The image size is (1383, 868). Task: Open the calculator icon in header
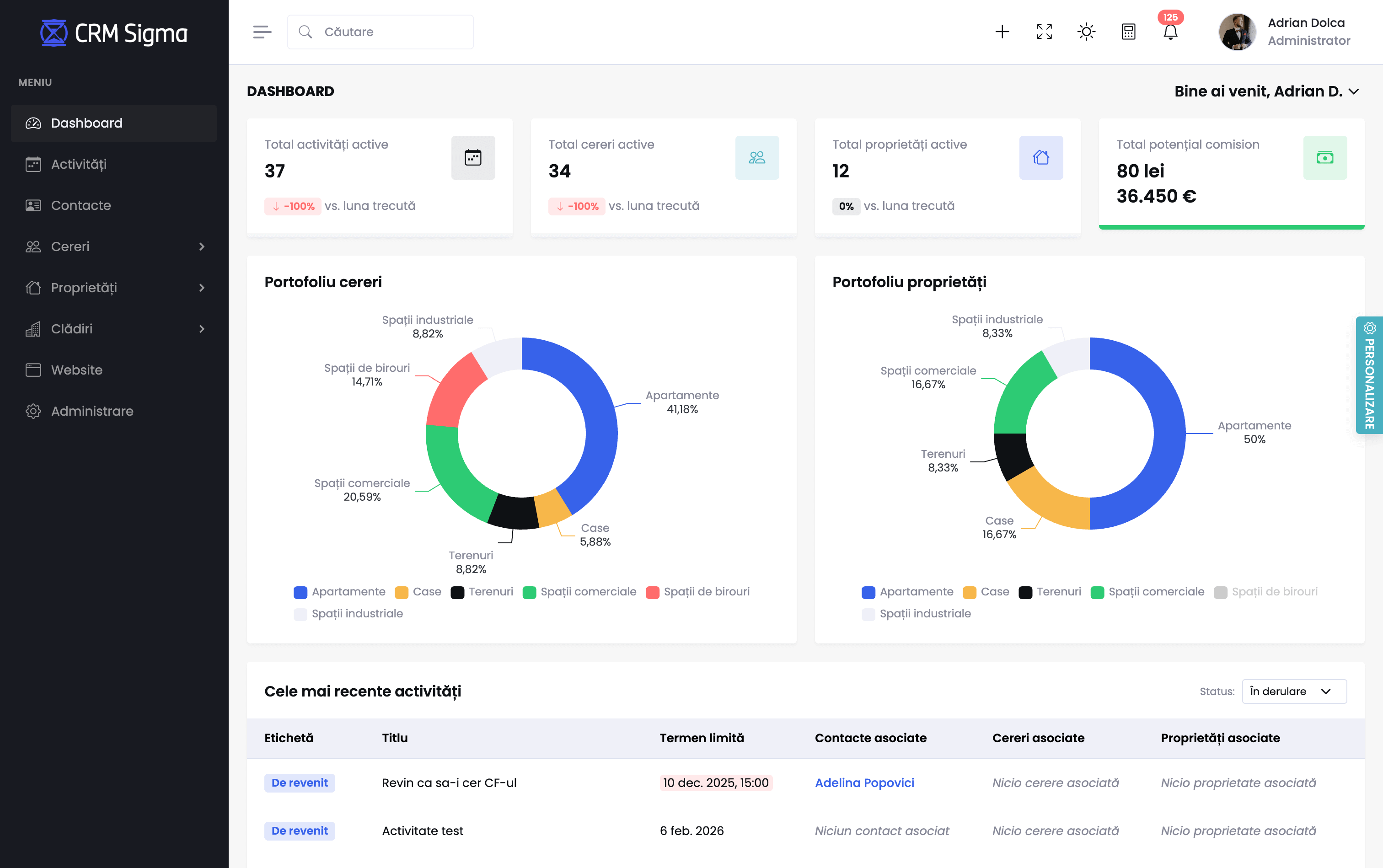[1128, 32]
